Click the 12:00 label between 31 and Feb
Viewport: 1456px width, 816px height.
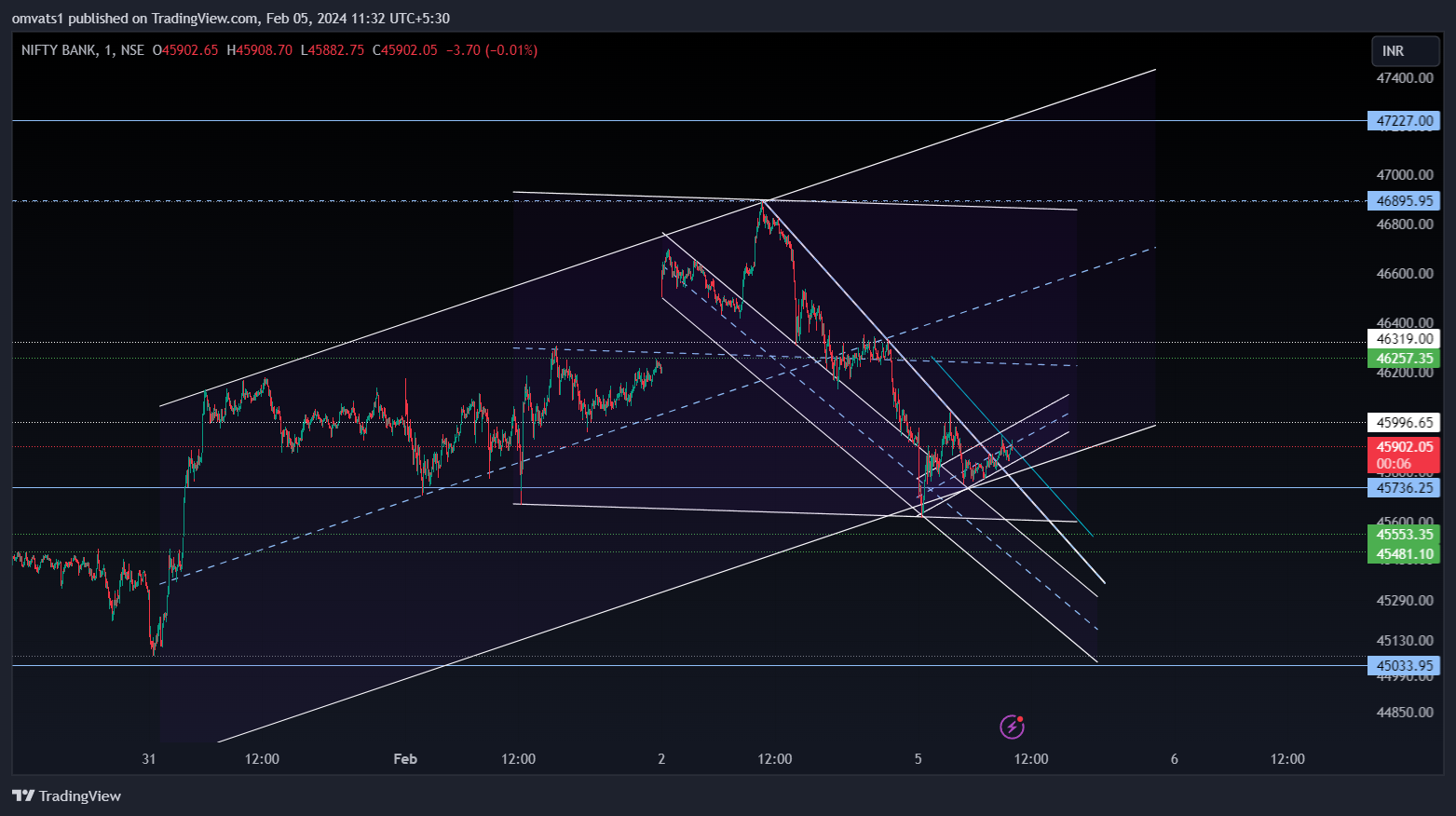pyautogui.click(x=262, y=759)
